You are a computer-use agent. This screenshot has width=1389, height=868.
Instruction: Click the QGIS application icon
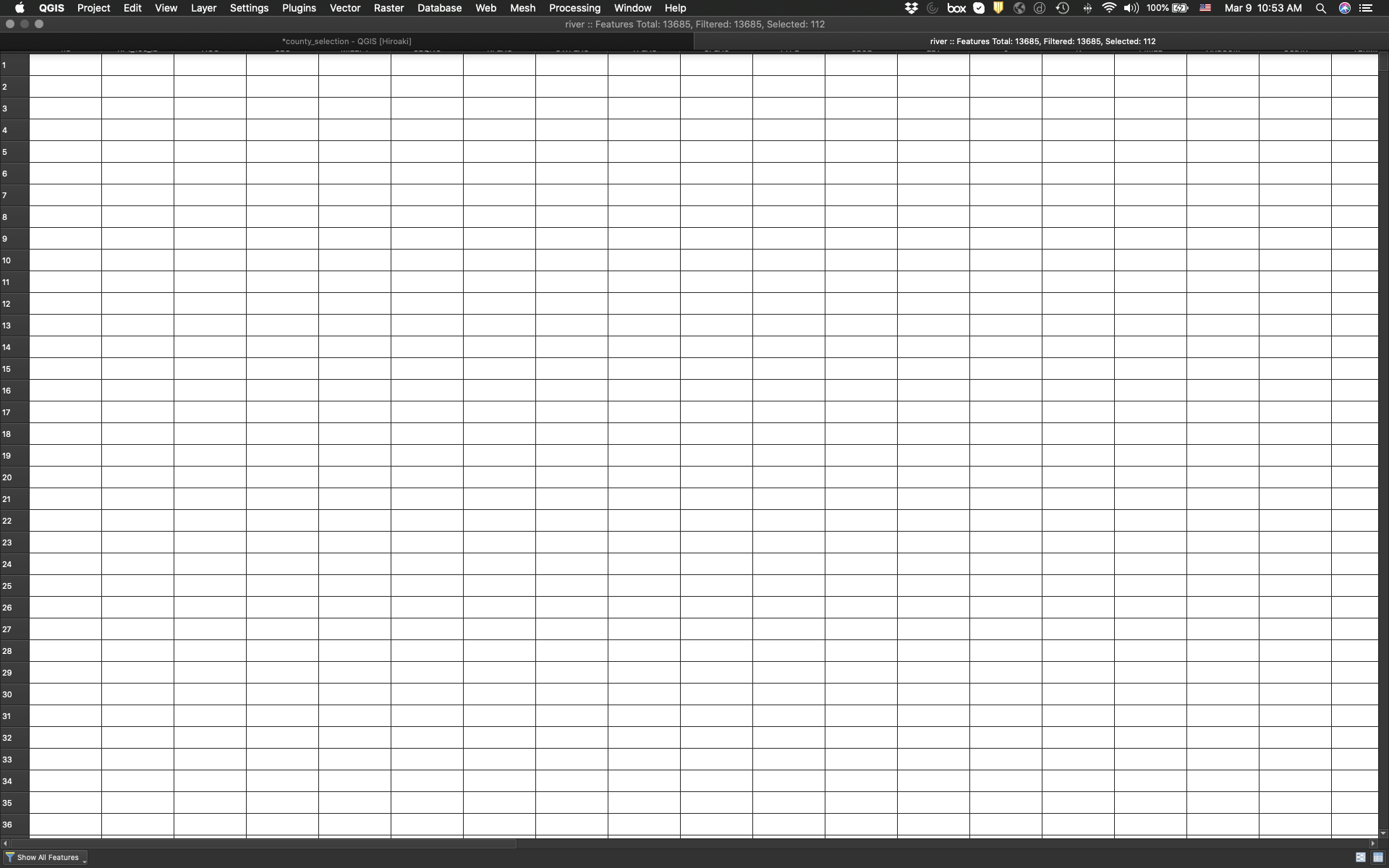(x=51, y=8)
